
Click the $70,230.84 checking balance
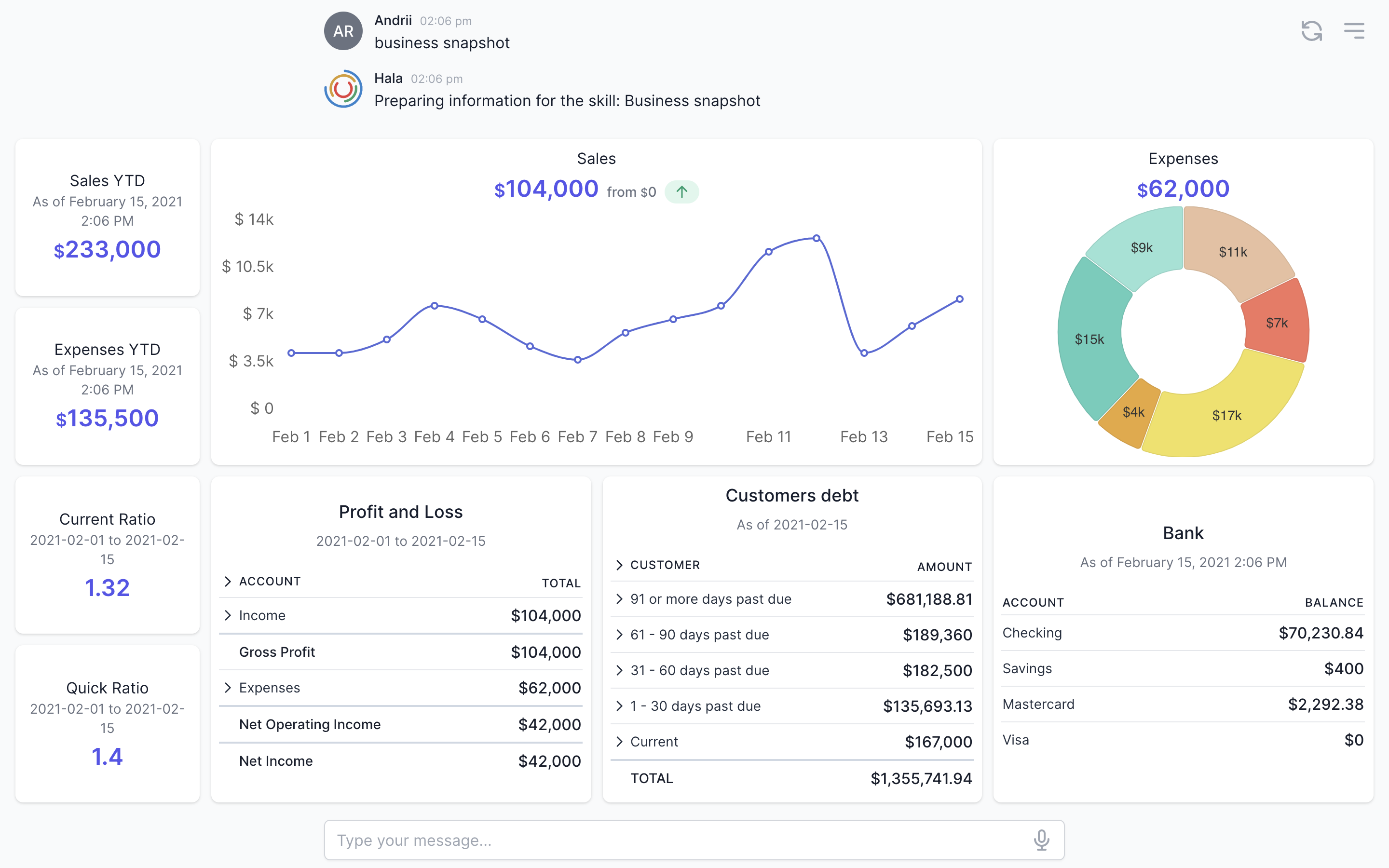[x=1321, y=633]
